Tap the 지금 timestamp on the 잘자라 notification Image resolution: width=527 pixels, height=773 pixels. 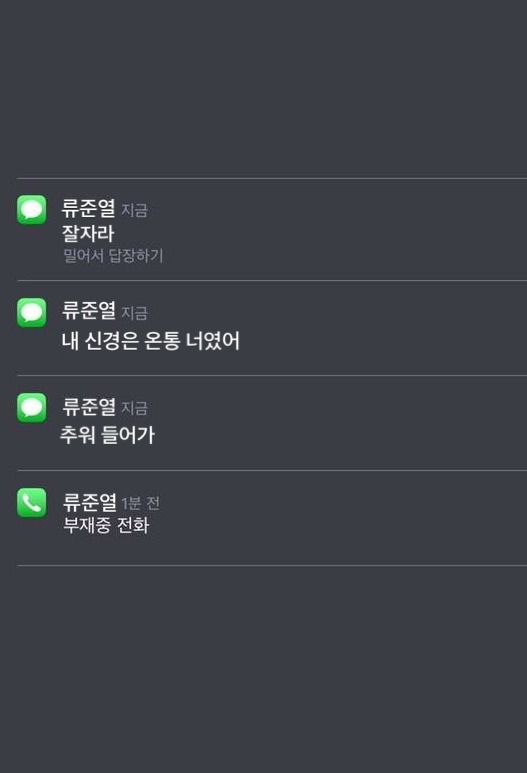(134, 211)
